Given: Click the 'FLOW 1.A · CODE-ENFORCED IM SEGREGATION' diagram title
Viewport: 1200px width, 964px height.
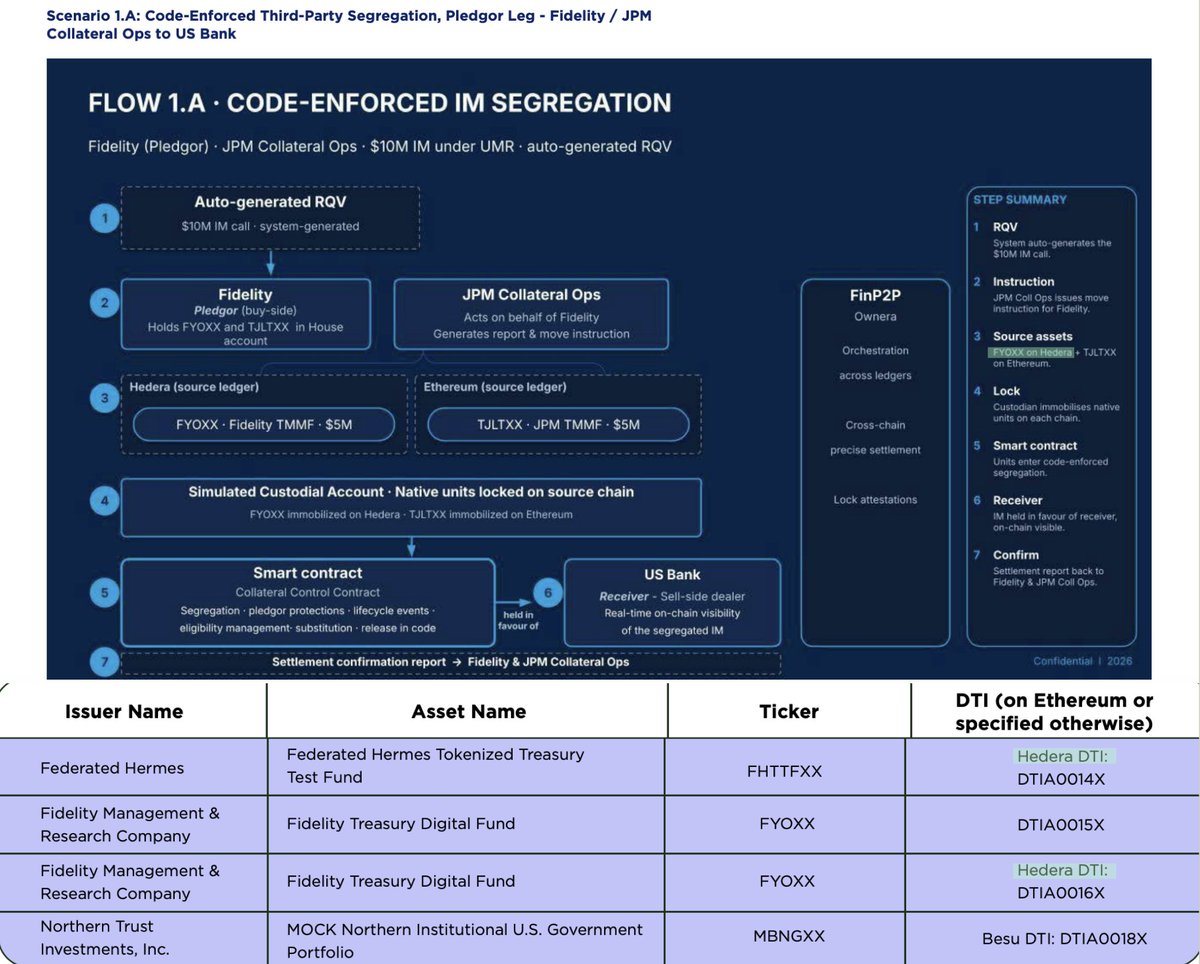Looking at the screenshot, I should point(380,103).
